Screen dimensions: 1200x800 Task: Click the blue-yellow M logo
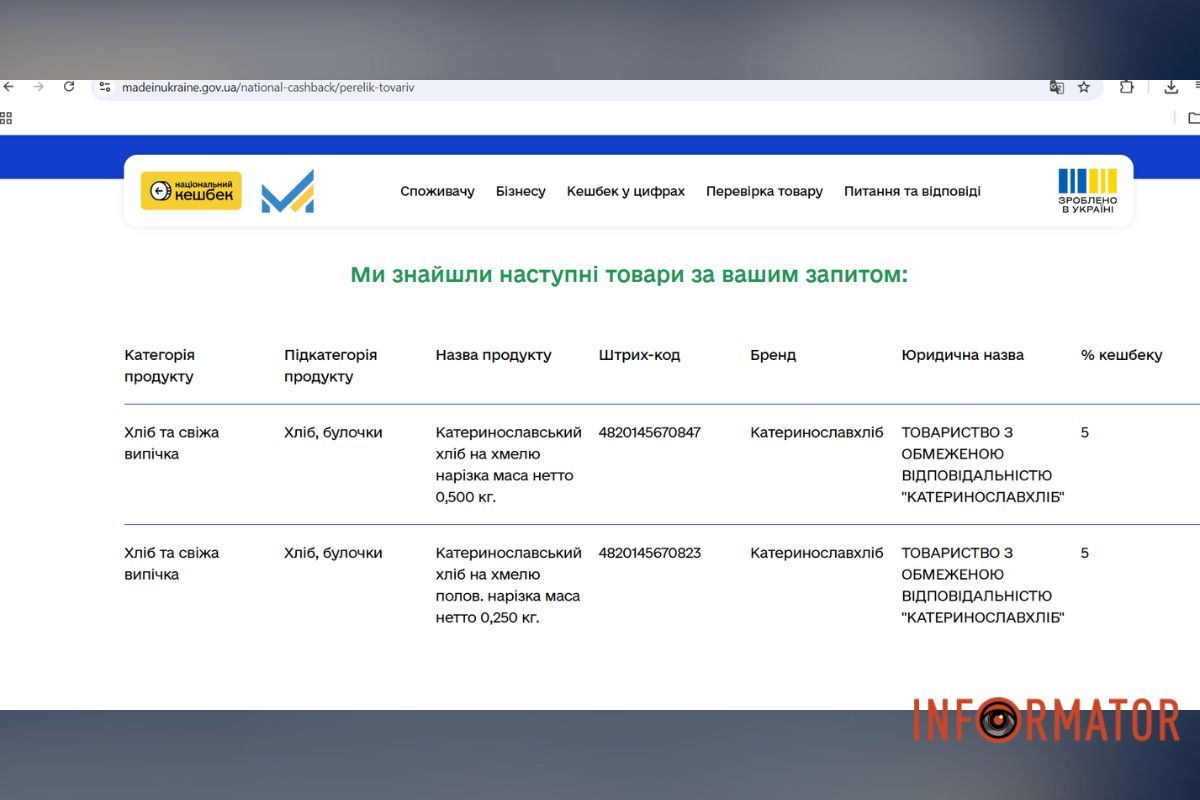(288, 191)
